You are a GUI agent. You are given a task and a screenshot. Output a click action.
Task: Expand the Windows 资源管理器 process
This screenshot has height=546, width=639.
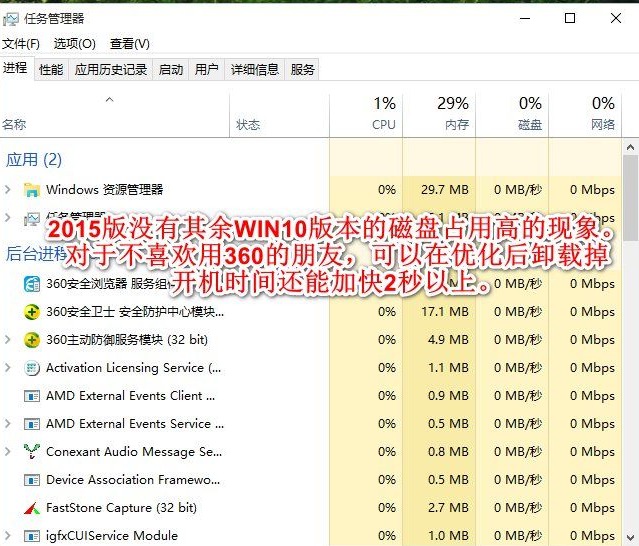pyautogui.click(x=7, y=189)
